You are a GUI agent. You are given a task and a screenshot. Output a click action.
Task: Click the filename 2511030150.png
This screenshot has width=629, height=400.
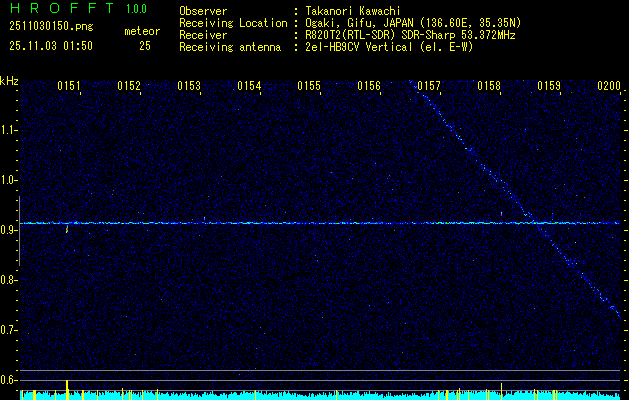click(51, 27)
